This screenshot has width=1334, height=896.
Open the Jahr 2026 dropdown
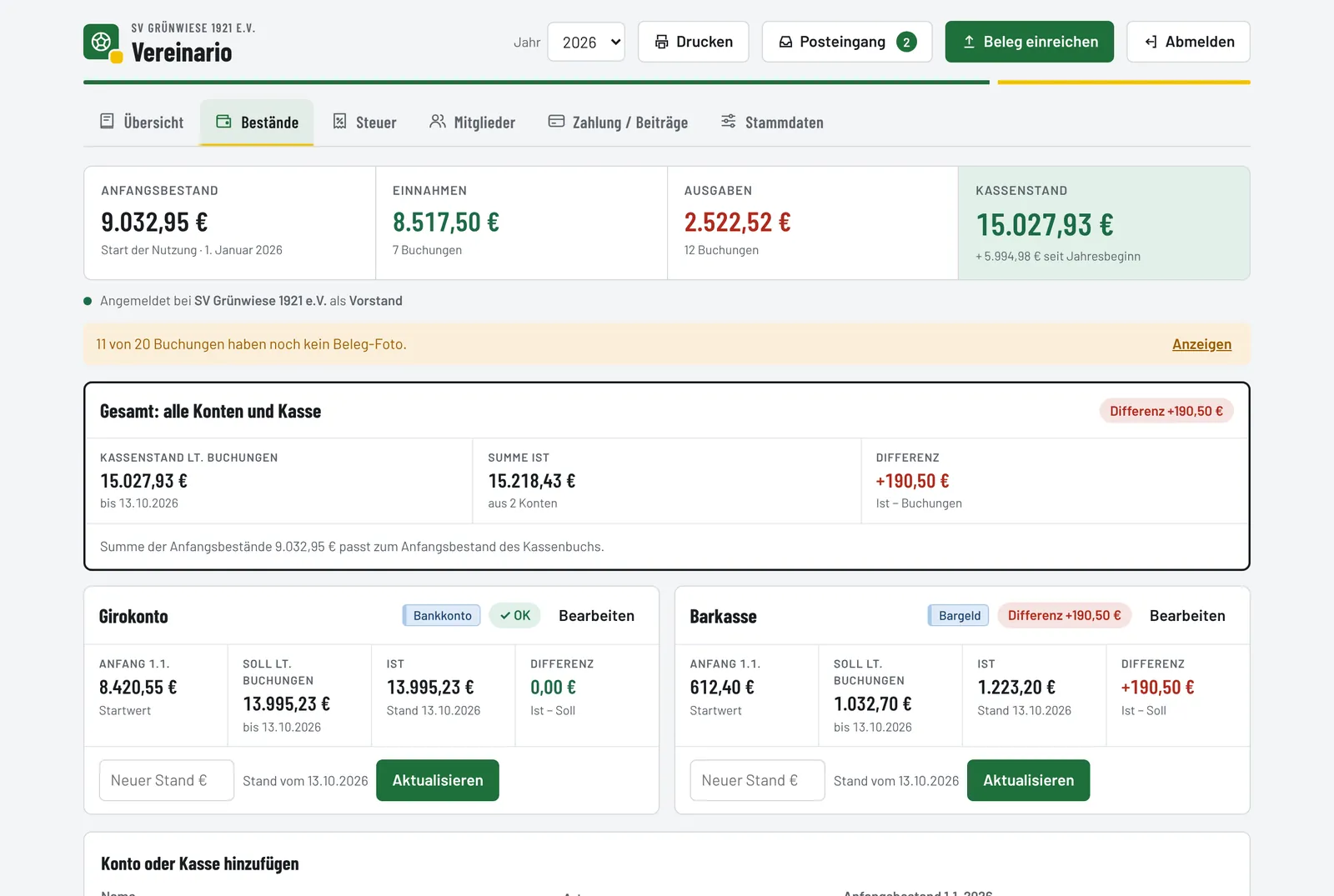[586, 42]
